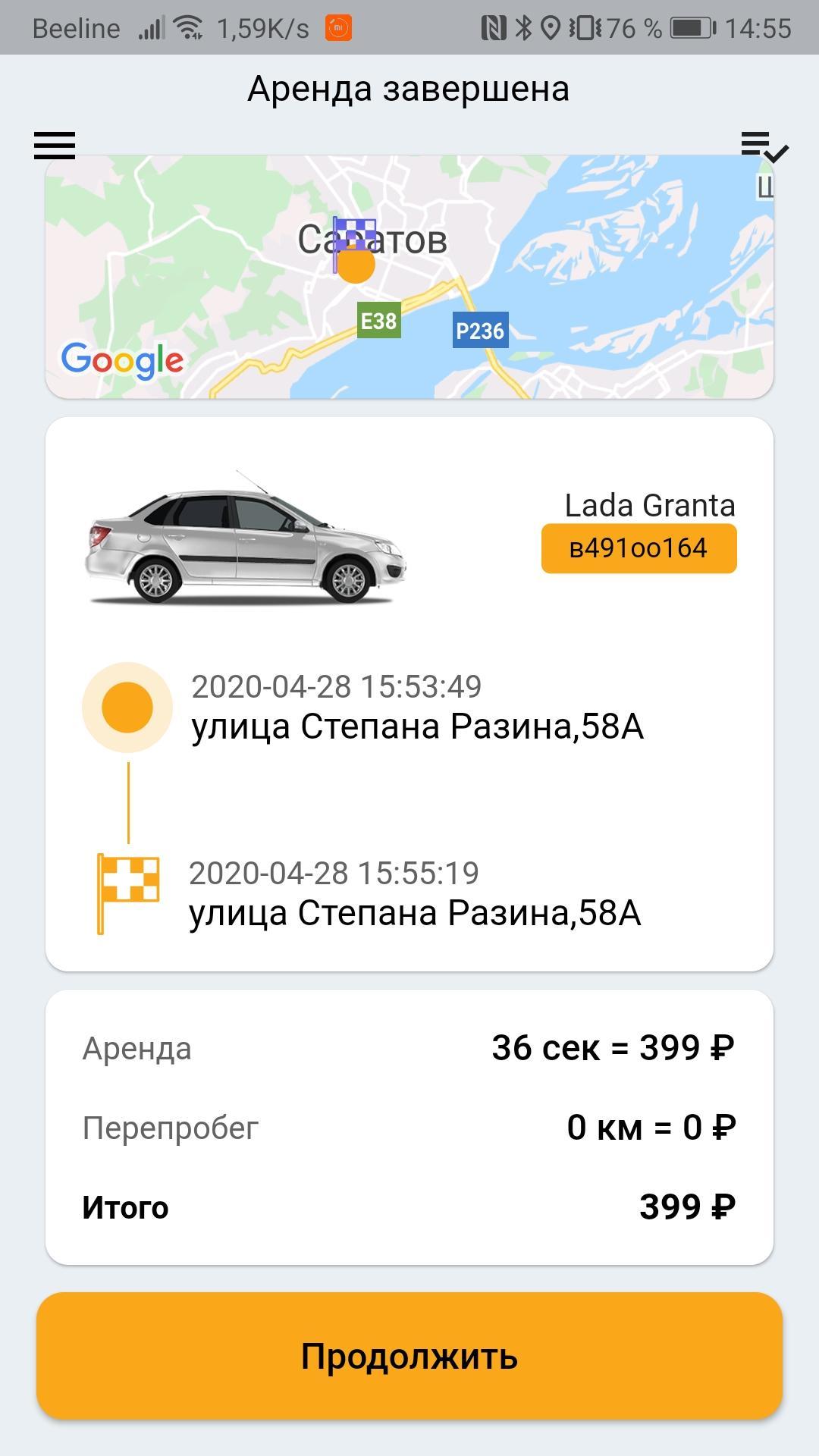Image resolution: width=819 pixels, height=1456 pixels.
Task: Tap the P236 road badge on map
Action: pyautogui.click(x=480, y=331)
